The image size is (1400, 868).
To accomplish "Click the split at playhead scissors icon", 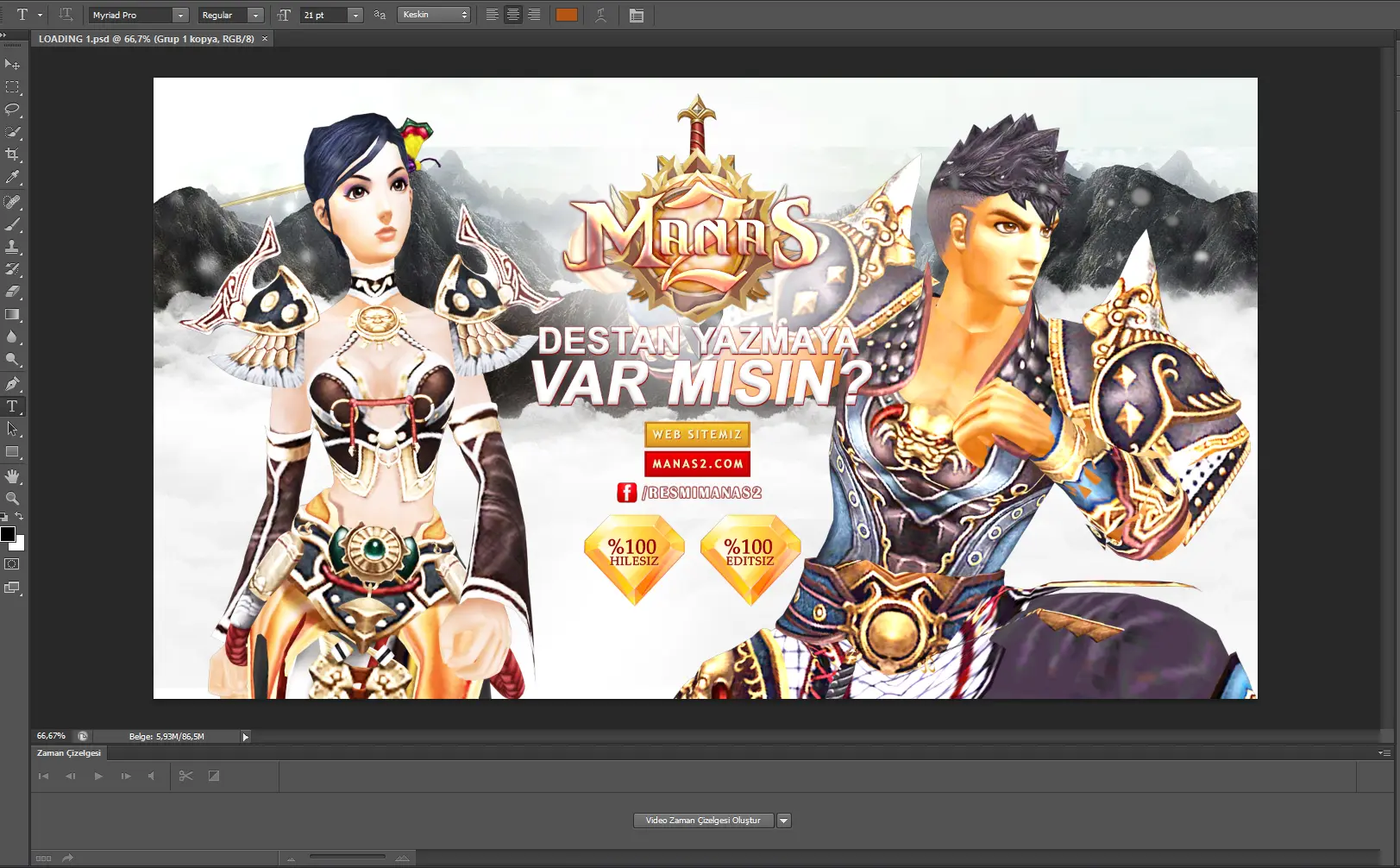I will [x=185, y=777].
